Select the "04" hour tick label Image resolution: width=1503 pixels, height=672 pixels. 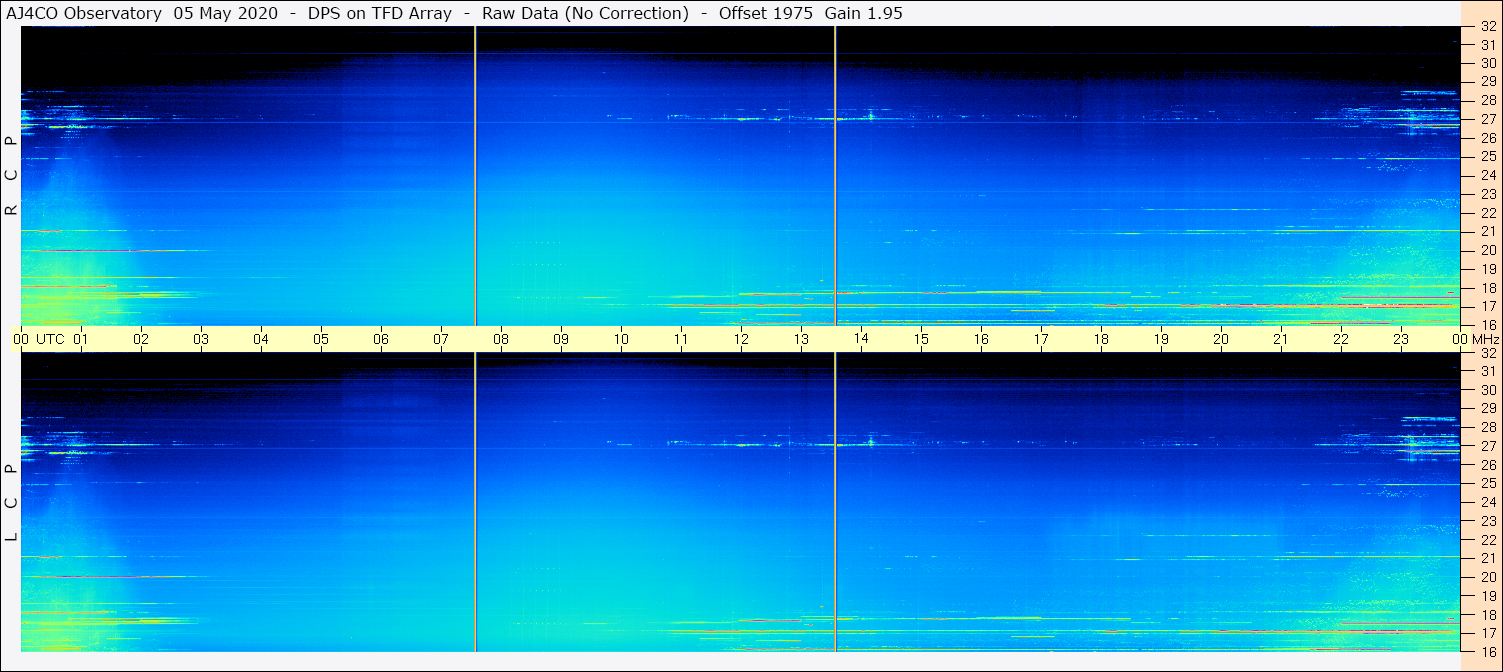pyautogui.click(x=261, y=339)
